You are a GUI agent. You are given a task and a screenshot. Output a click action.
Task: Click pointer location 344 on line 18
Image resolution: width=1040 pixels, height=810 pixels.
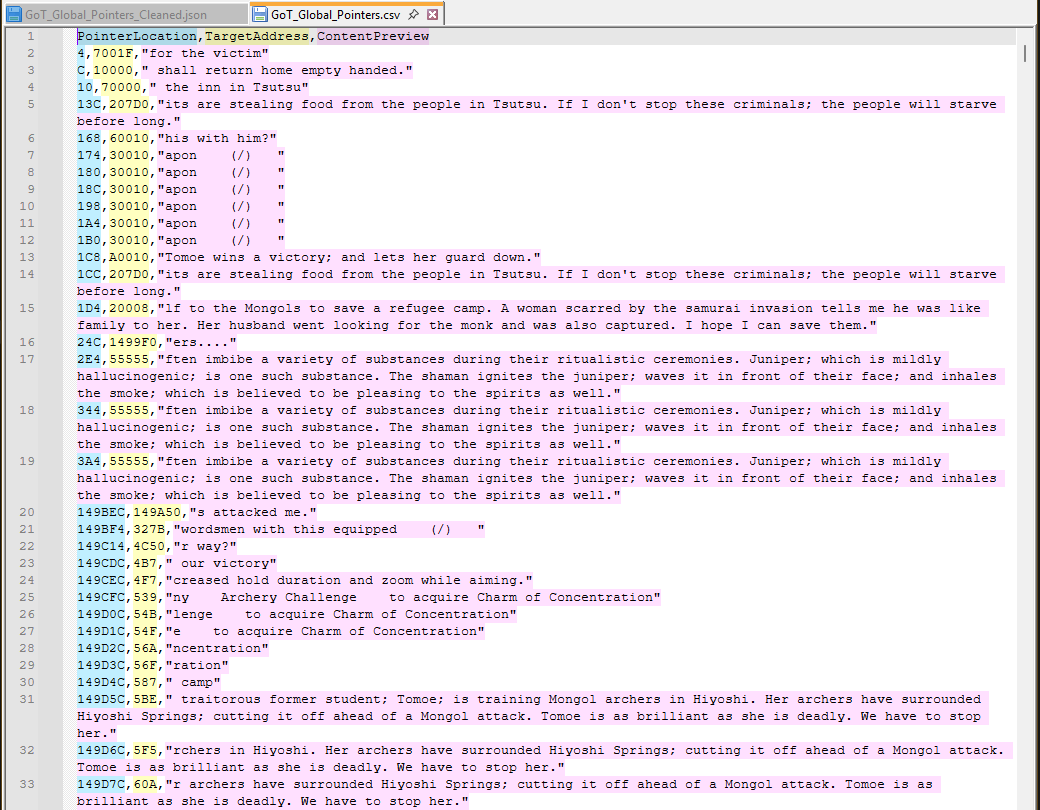[89, 410]
